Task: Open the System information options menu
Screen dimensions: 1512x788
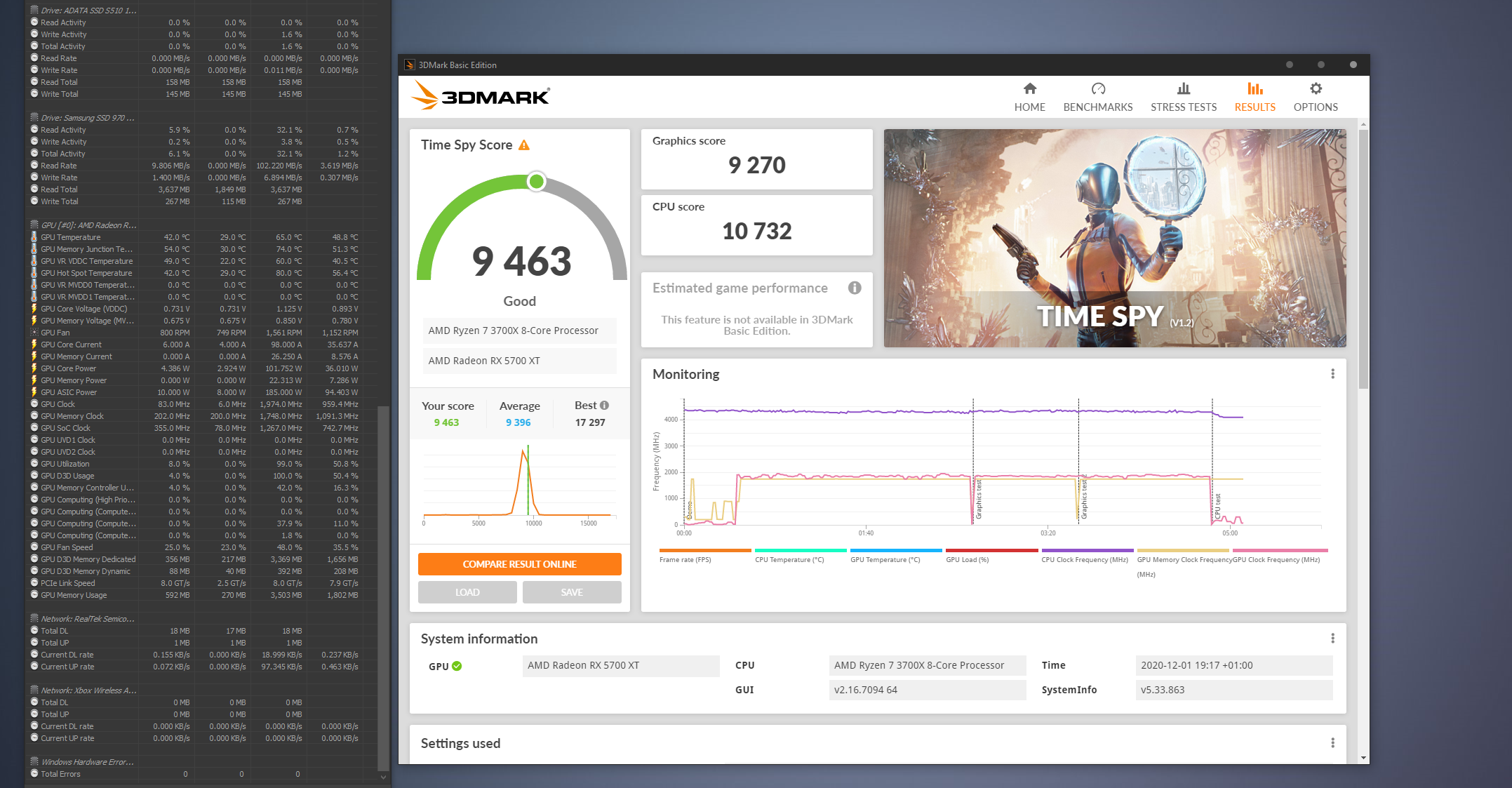Action: coord(1332,639)
